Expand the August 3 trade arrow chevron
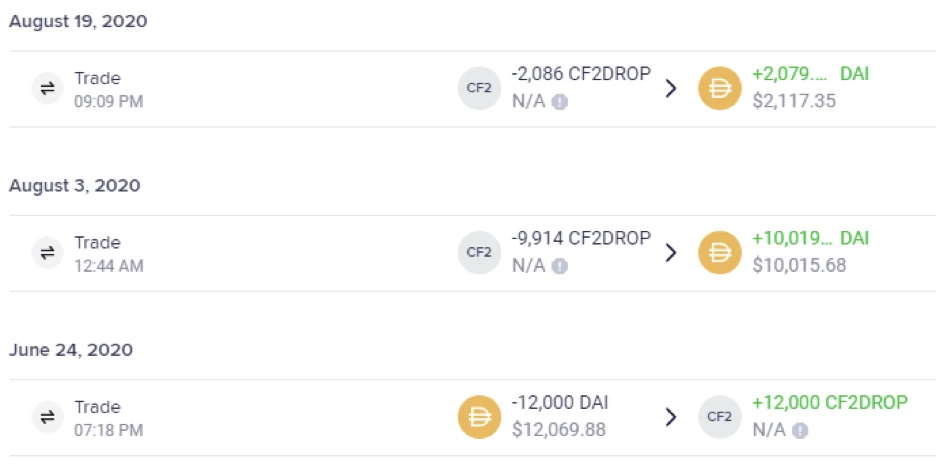 (x=672, y=253)
